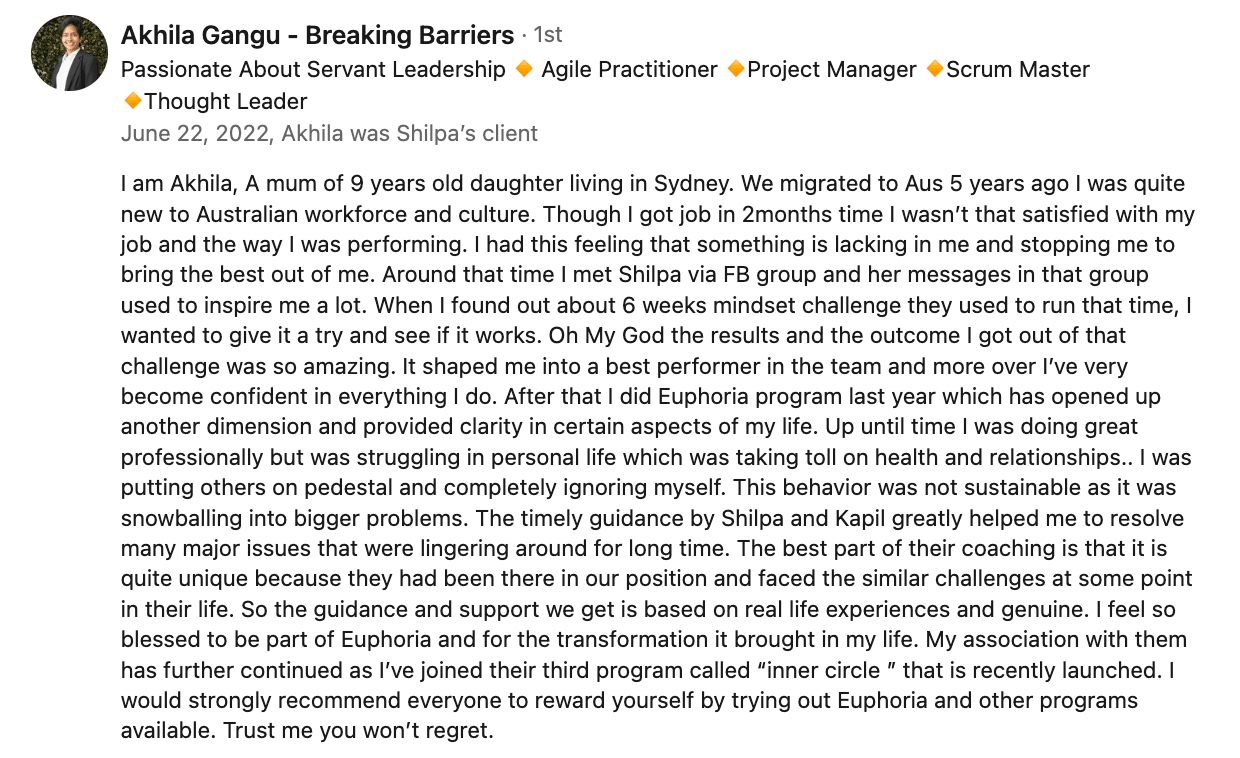
Task: Select the Agile Practitioner headline text
Action: tap(629, 69)
